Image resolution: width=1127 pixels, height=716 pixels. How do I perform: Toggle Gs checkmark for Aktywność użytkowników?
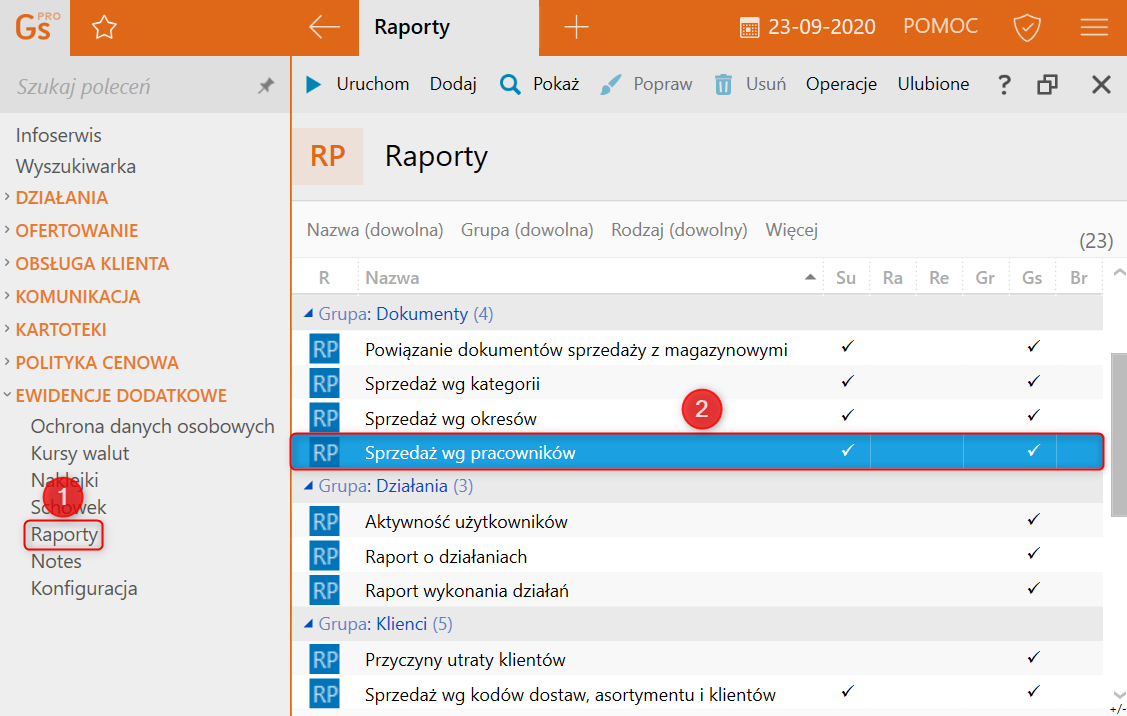click(1034, 519)
